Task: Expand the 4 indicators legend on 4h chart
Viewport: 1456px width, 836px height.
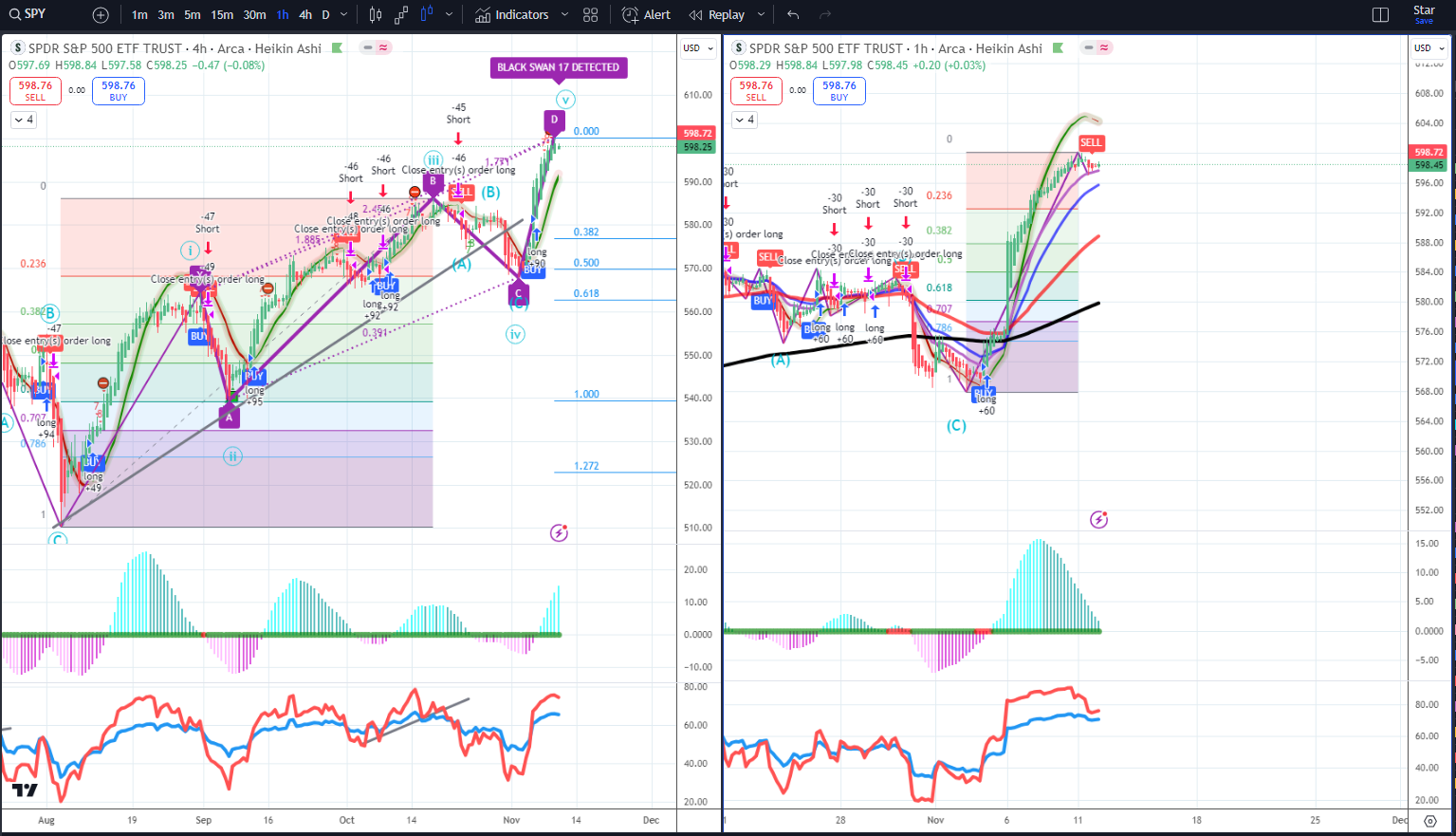Action: click(24, 120)
